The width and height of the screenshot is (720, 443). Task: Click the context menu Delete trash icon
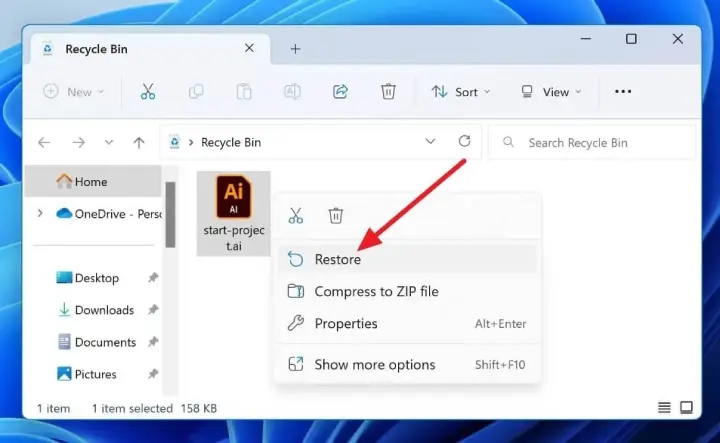tap(336, 215)
